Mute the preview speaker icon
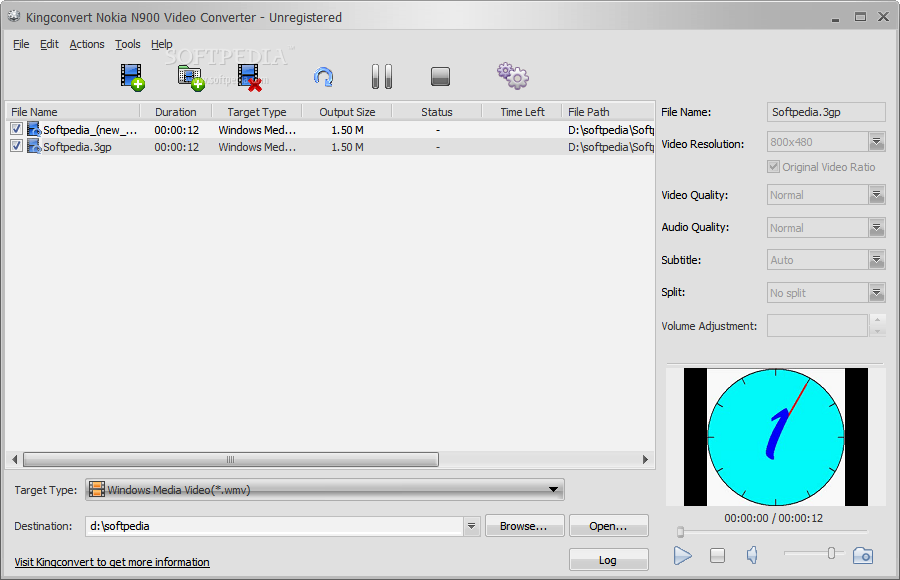This screenshot has height=580, width=900. coord(752,555)
